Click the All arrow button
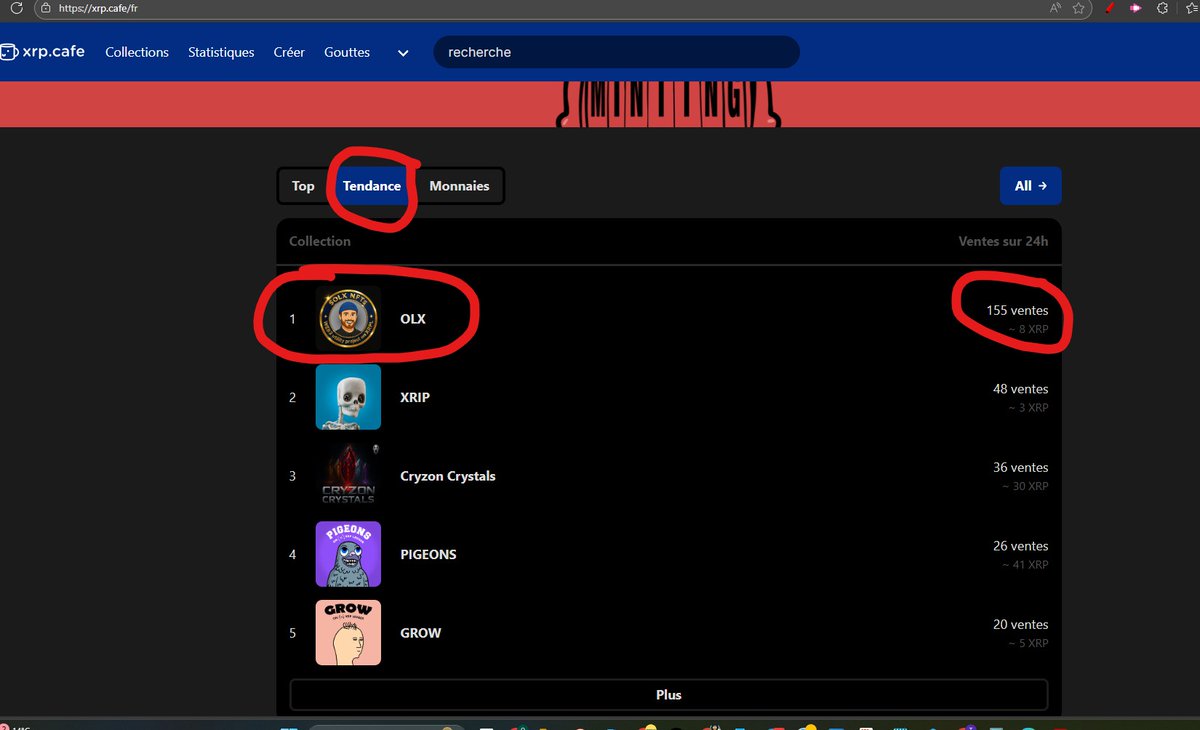1200x730 pixels. click(x=1030, y=186)
